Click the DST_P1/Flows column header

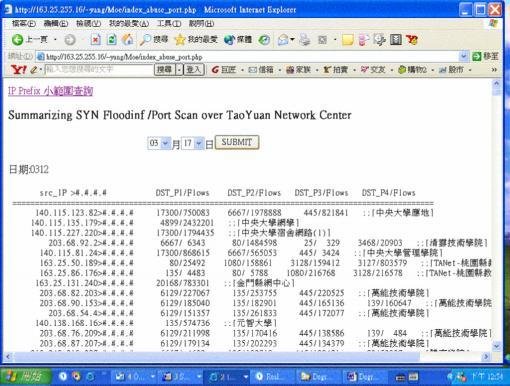(183, 193)
